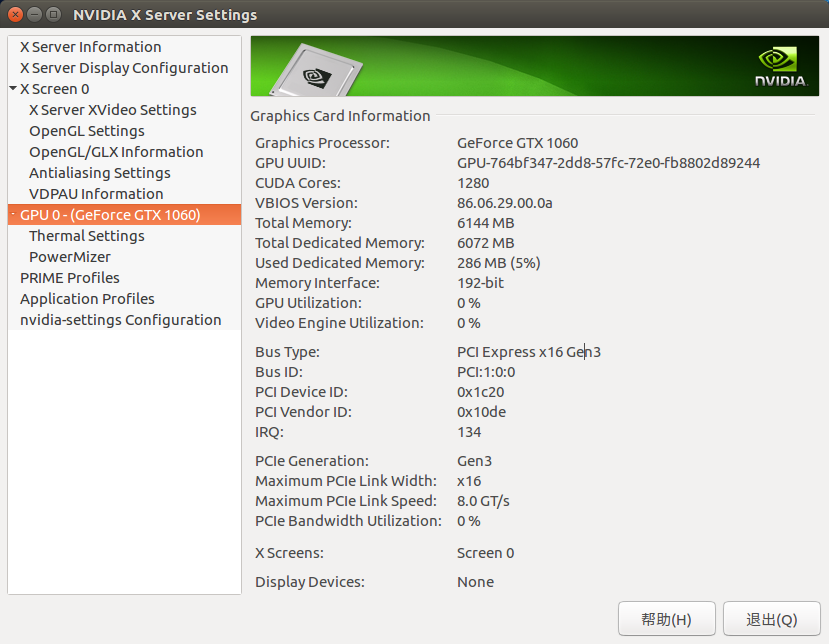Click the 8.0 GT/s link speed value

coord(483,501)
